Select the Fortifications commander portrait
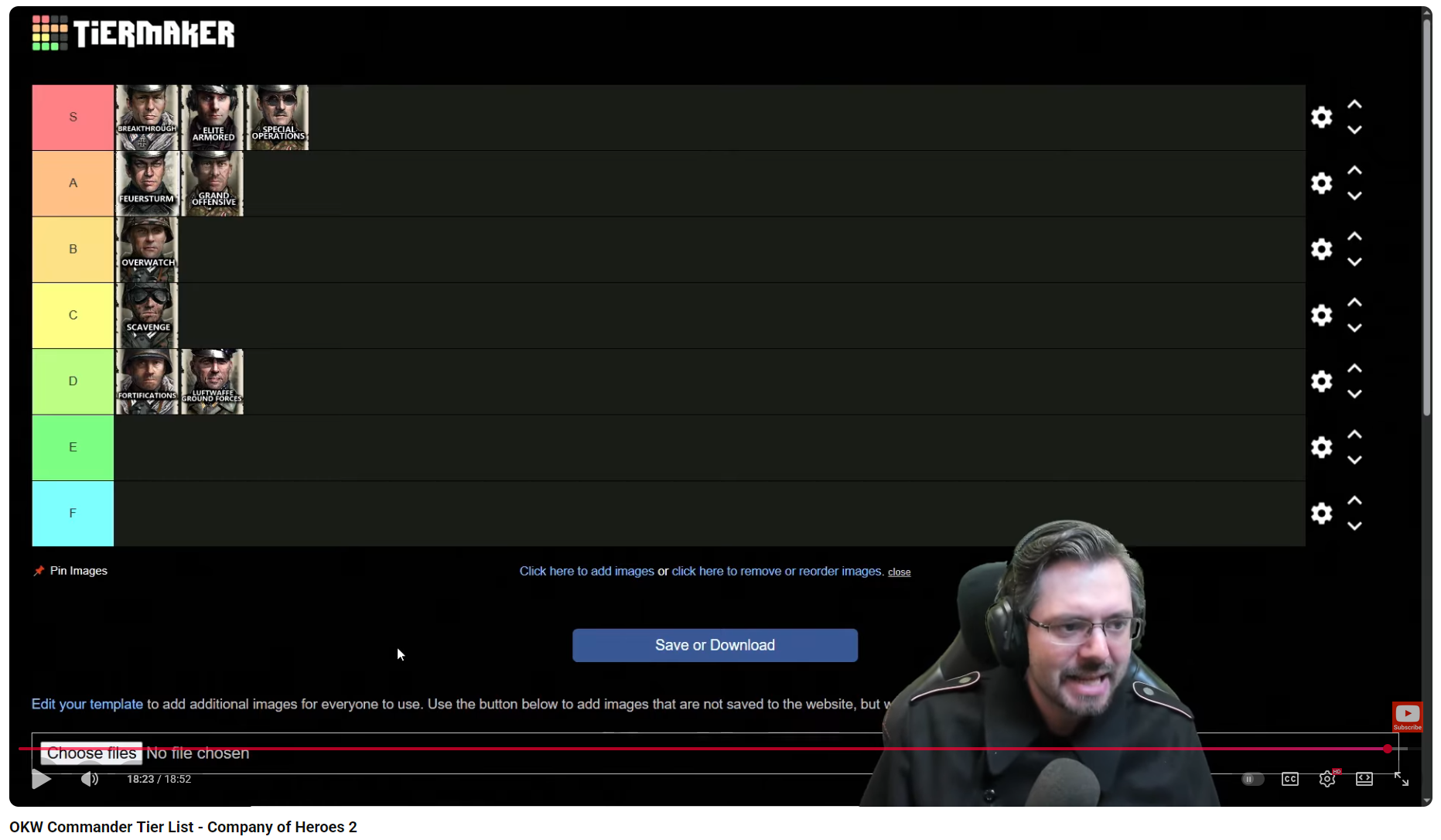The image size is (1441, 840). (x=147, y=381)
